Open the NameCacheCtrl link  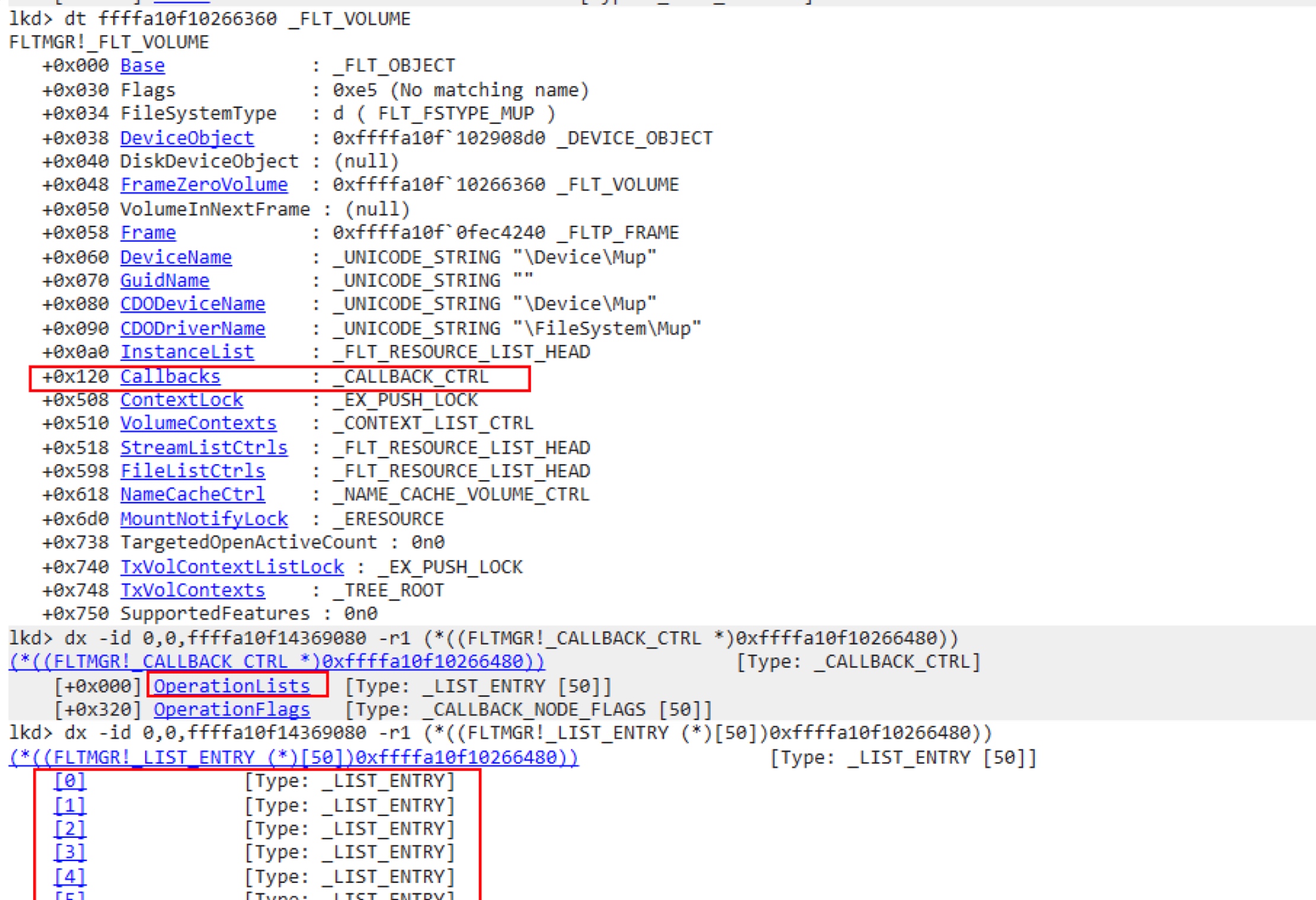point(193,494)
